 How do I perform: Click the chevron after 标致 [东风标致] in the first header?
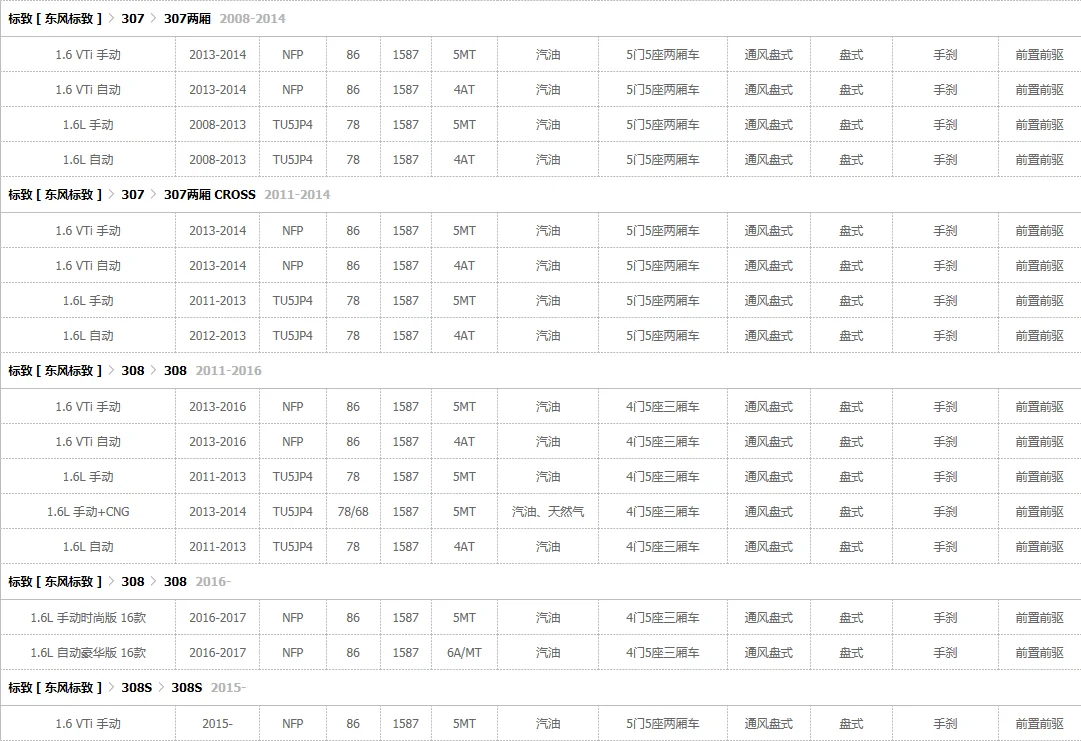(x=112, y=19)
